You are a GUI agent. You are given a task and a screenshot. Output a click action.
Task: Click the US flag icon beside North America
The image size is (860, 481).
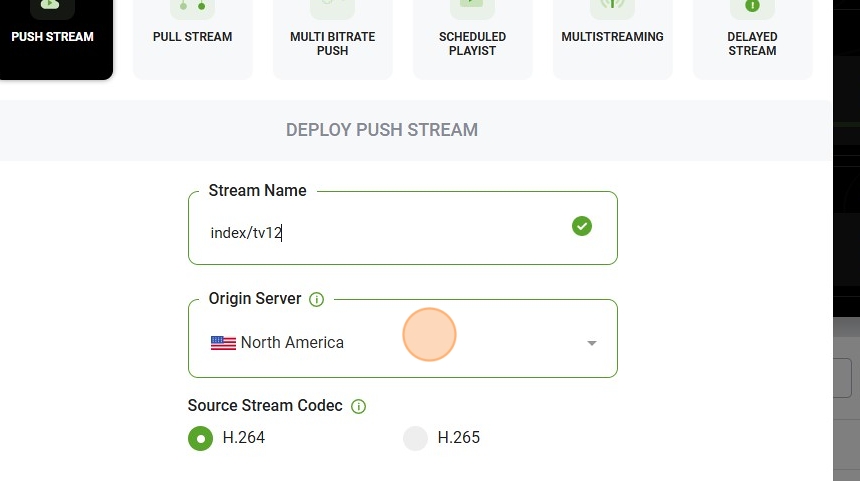tap(223, 343)
